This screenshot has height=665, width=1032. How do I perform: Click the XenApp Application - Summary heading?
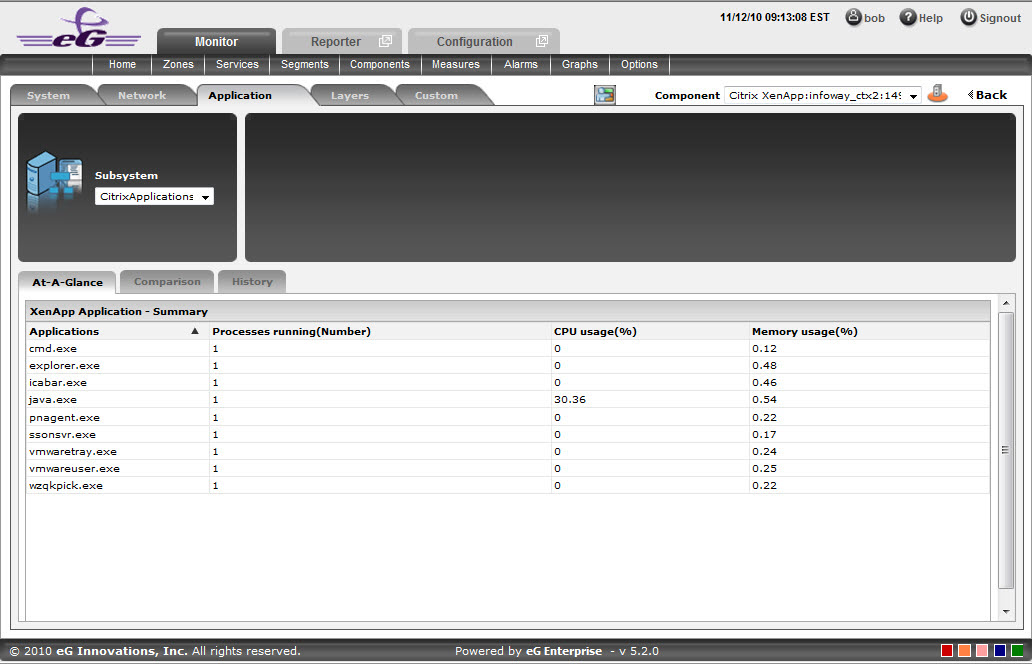pos(118,311)
